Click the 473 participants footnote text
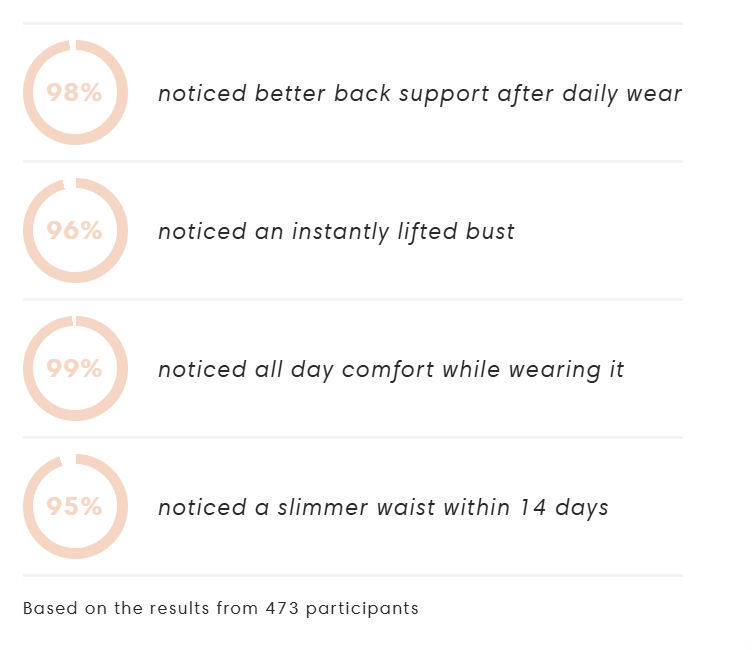The image size is (752, 650). (221, 608)
